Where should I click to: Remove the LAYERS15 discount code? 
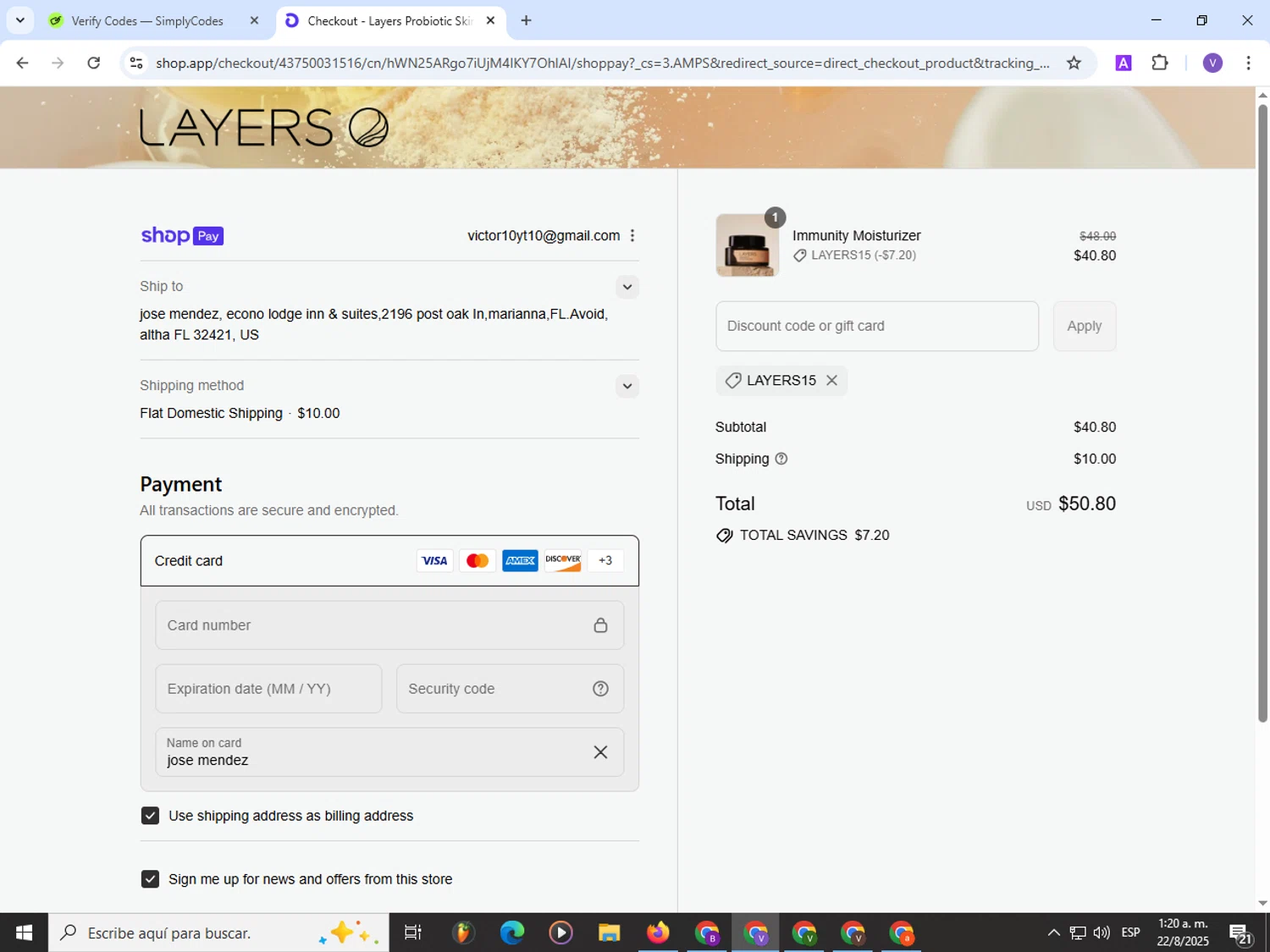(831, 381)
